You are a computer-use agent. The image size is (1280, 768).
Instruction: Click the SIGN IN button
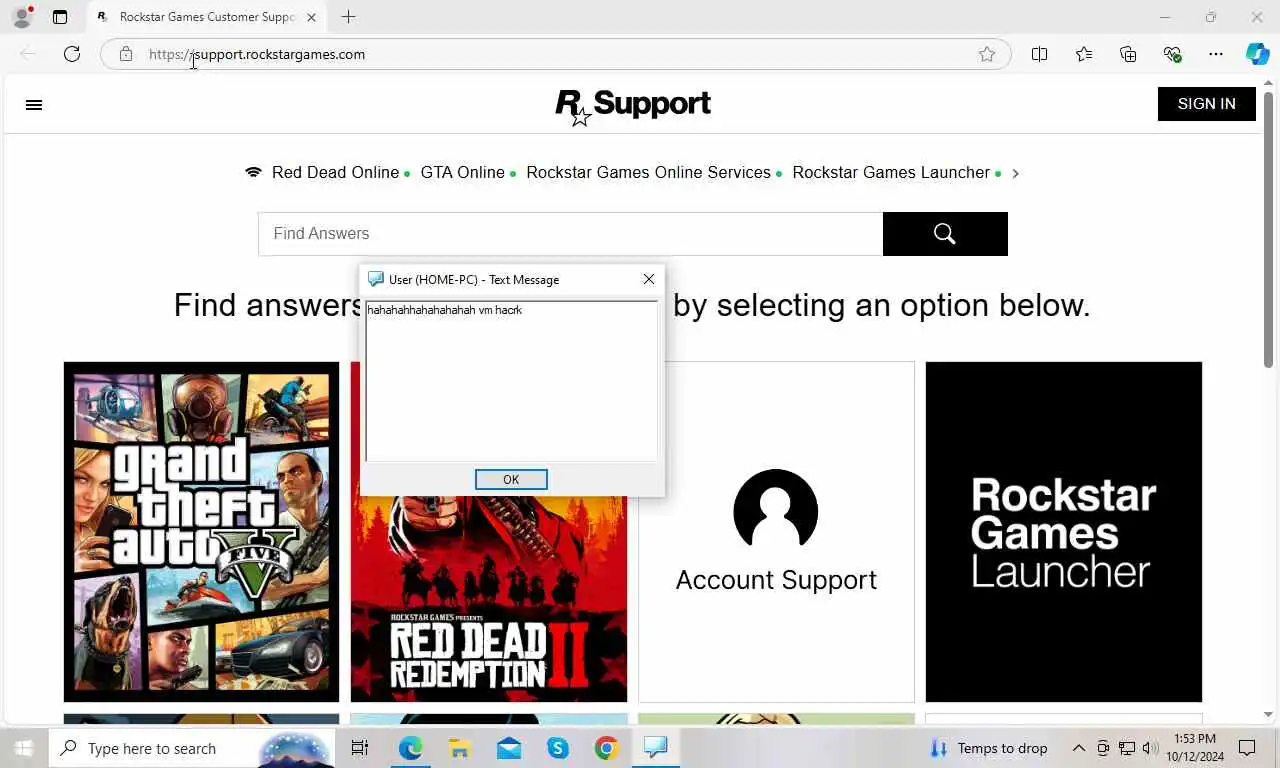1206,104
